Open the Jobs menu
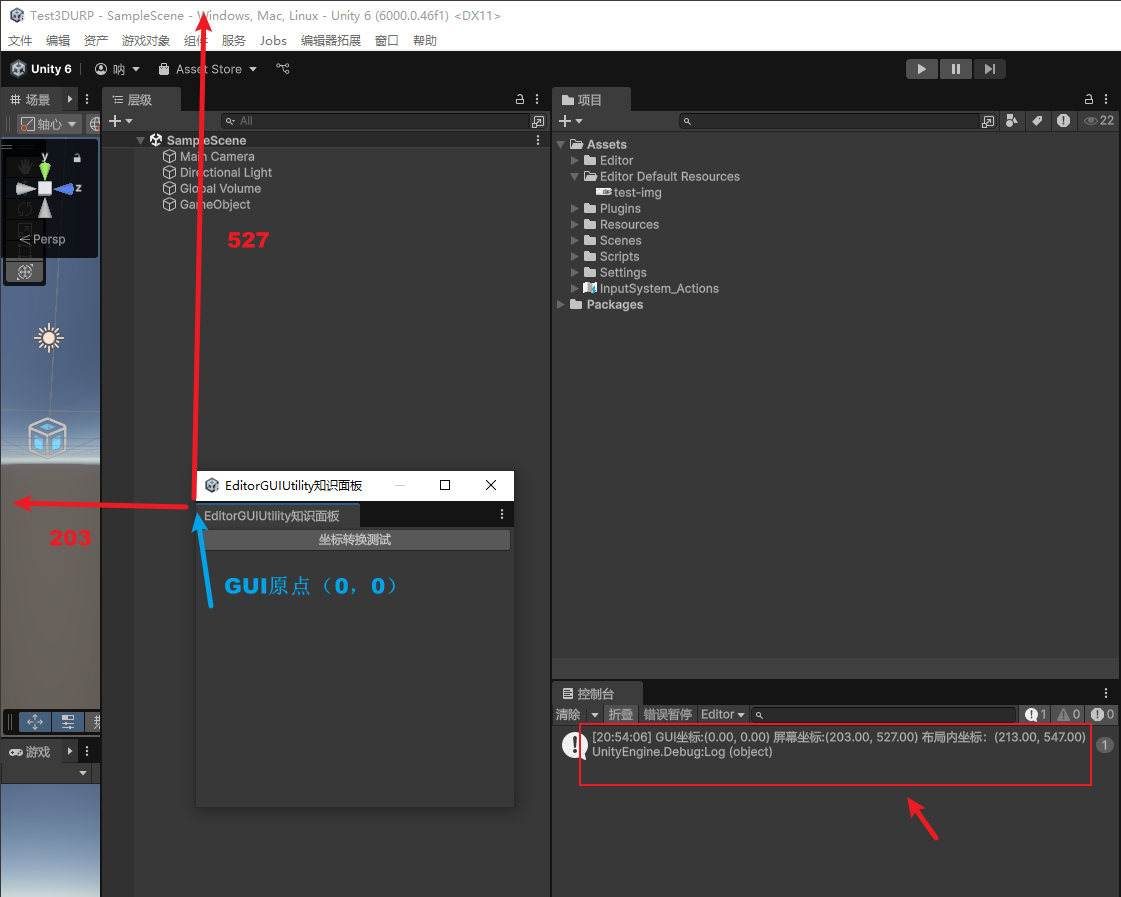 (273, 41)
